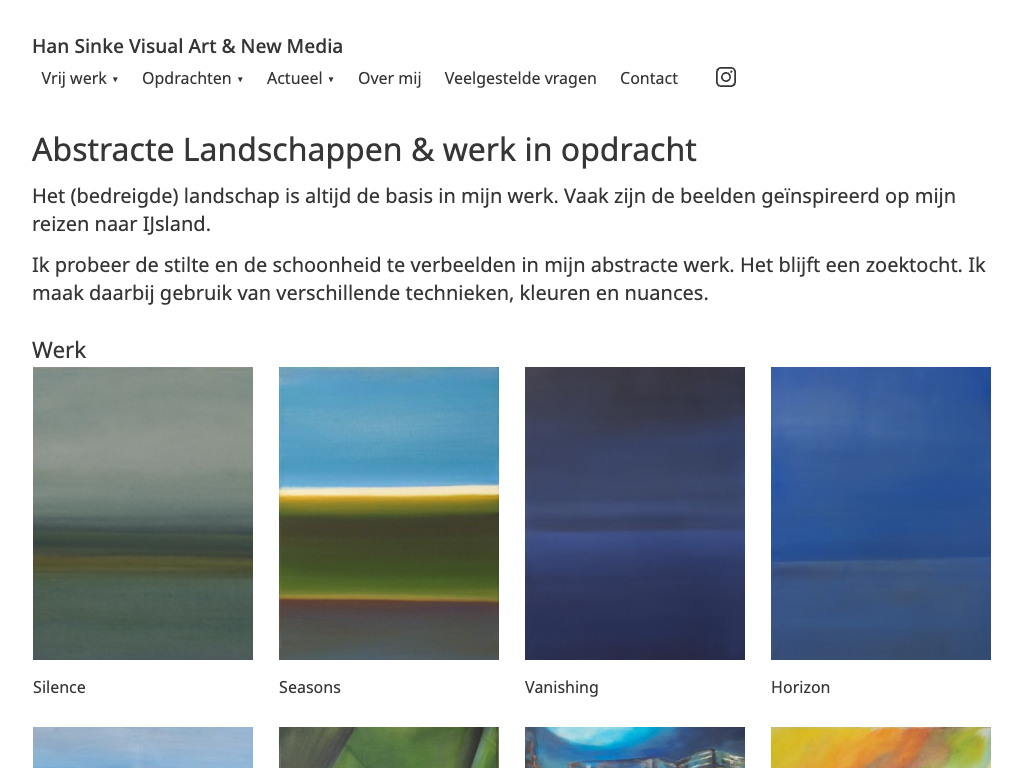Open the yellow-orange painting in second row
1024x768 pixels.
881,748
